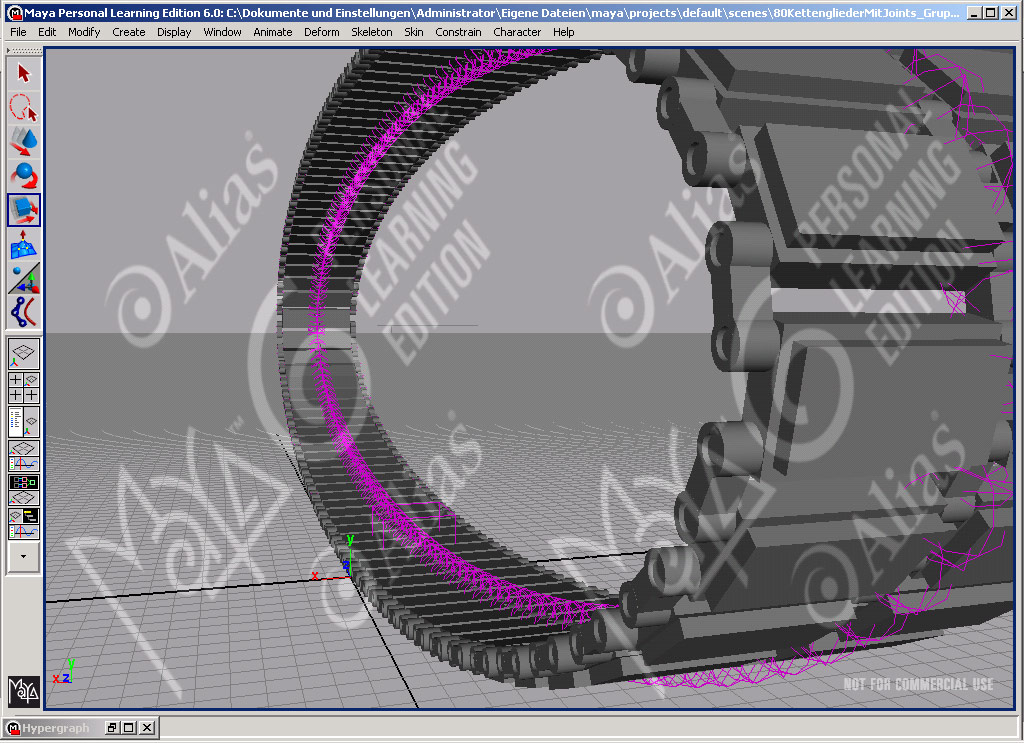Open the Character menu
Screen dimensions: 1024x743
[x=517, y=32]
